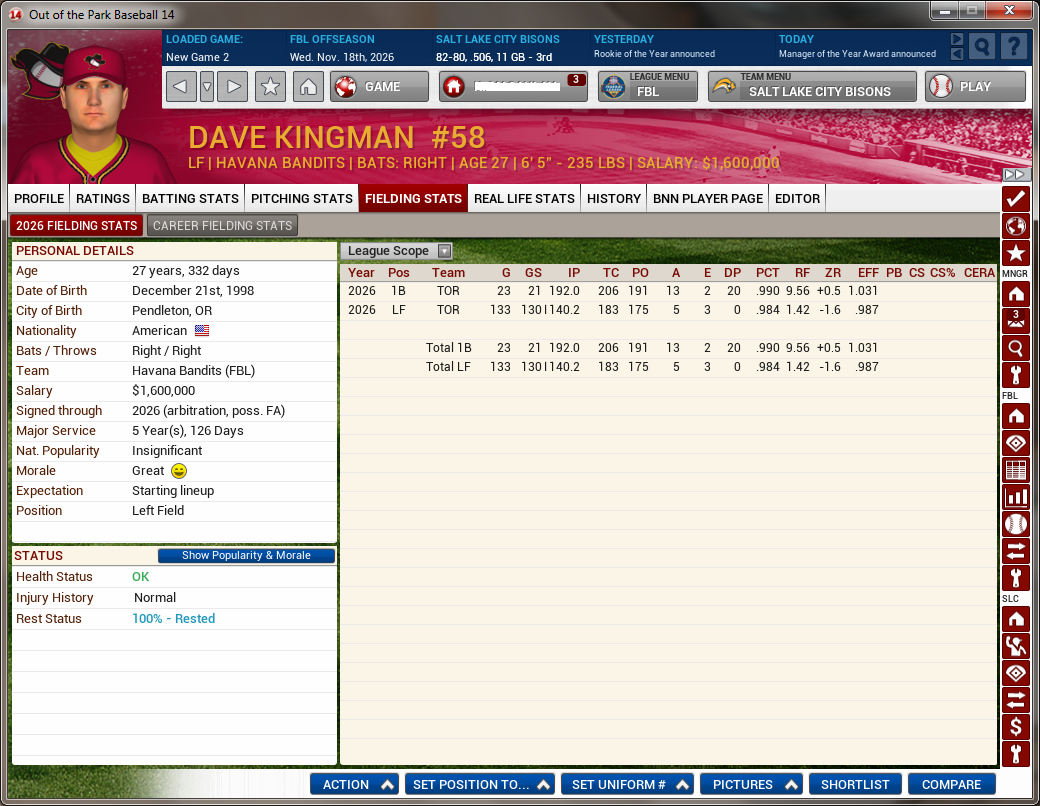The width and height of the screenshot is (1040, 806).
Task: Open the magnifying glass search in the top-right corner
Action: [x=983, y=46]
